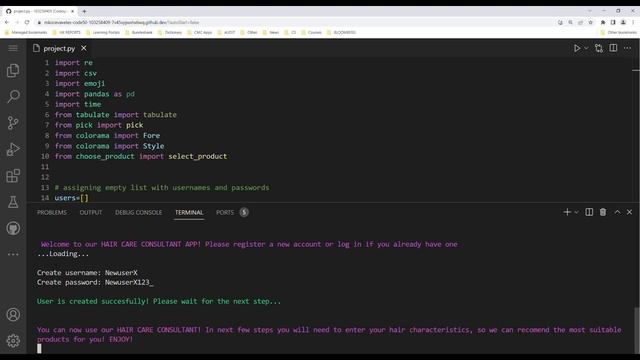Image resolution: width=640 pixels, height=360 pixels.
Task: Select the project.py editor tab
Action: coord(60,48)
